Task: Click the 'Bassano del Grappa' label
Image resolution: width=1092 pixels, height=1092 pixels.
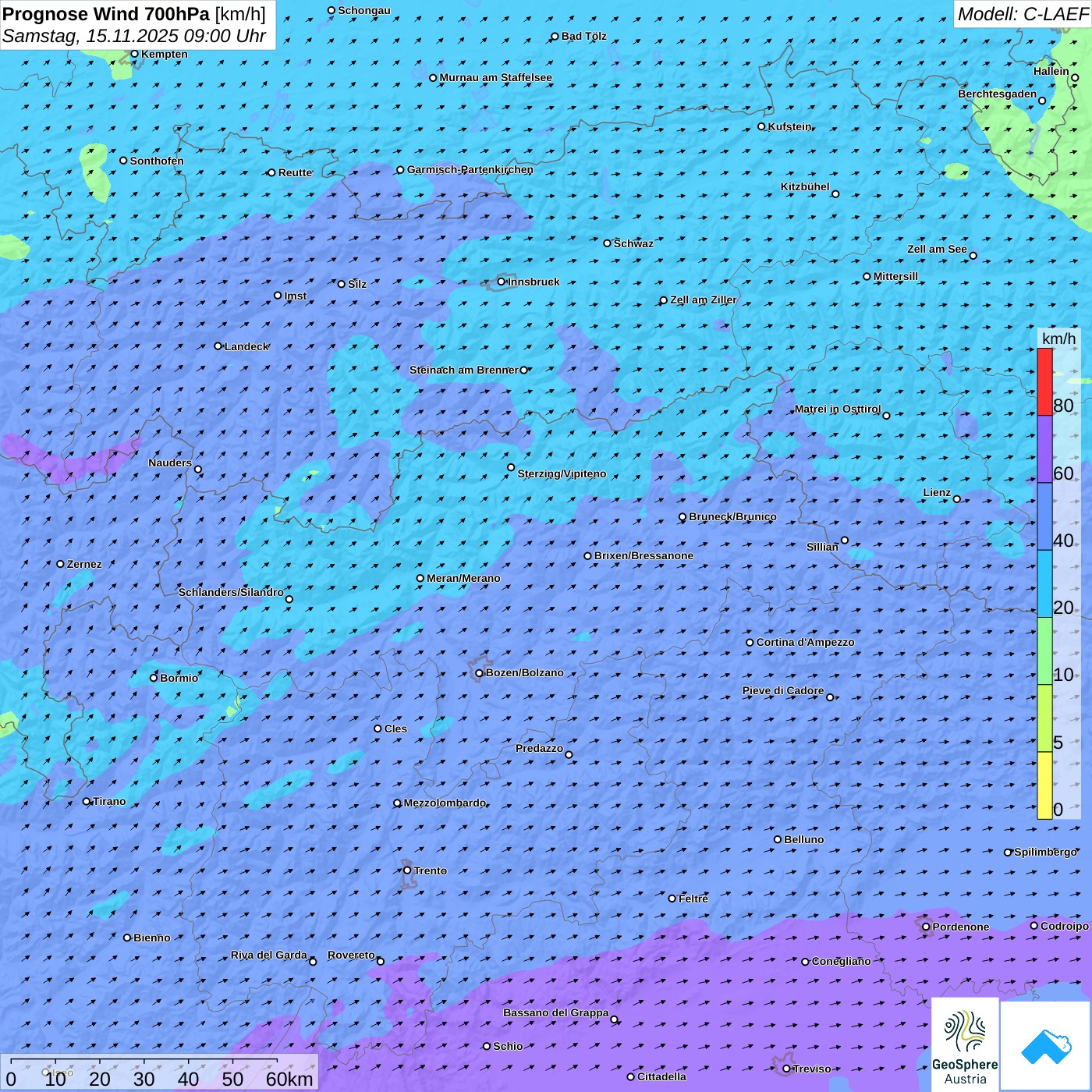Action: point(555,1012)
